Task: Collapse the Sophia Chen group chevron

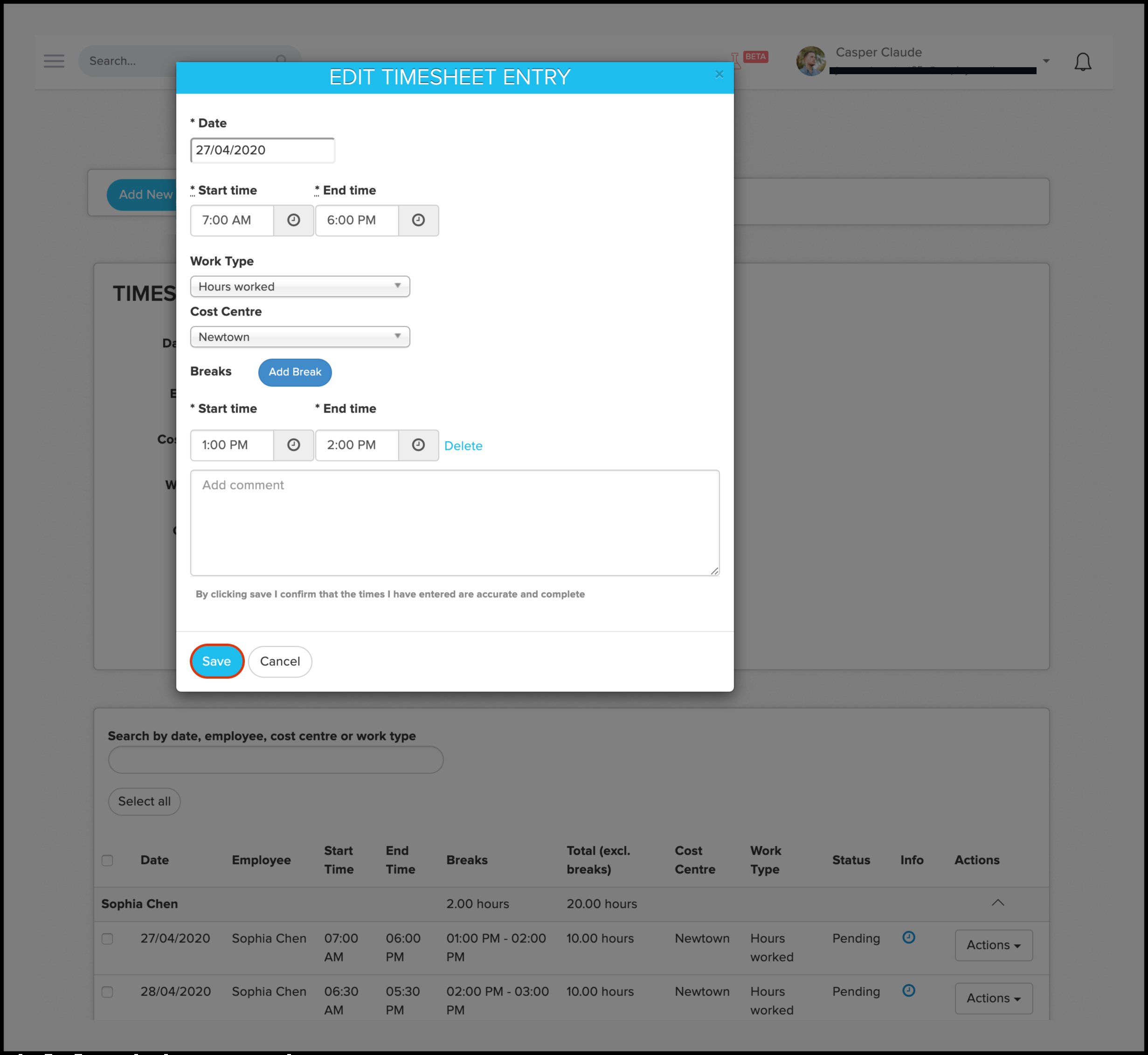Action: pyautogui.click(x=997, y=902)
